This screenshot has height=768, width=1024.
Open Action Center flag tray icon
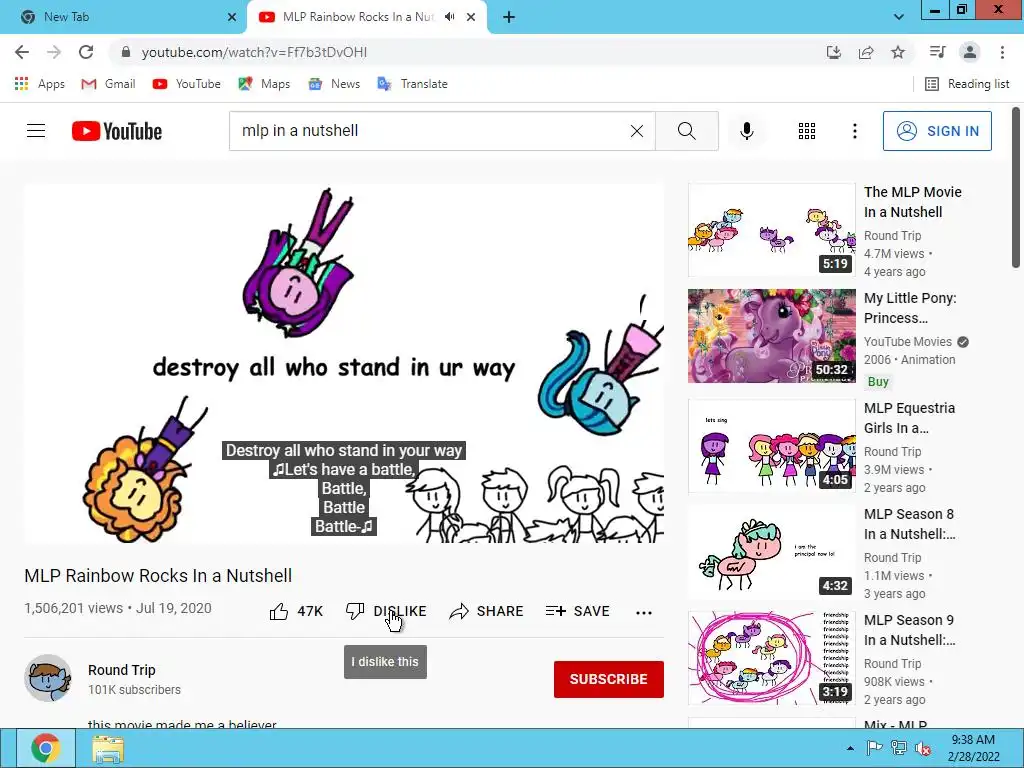click(874, 748)
